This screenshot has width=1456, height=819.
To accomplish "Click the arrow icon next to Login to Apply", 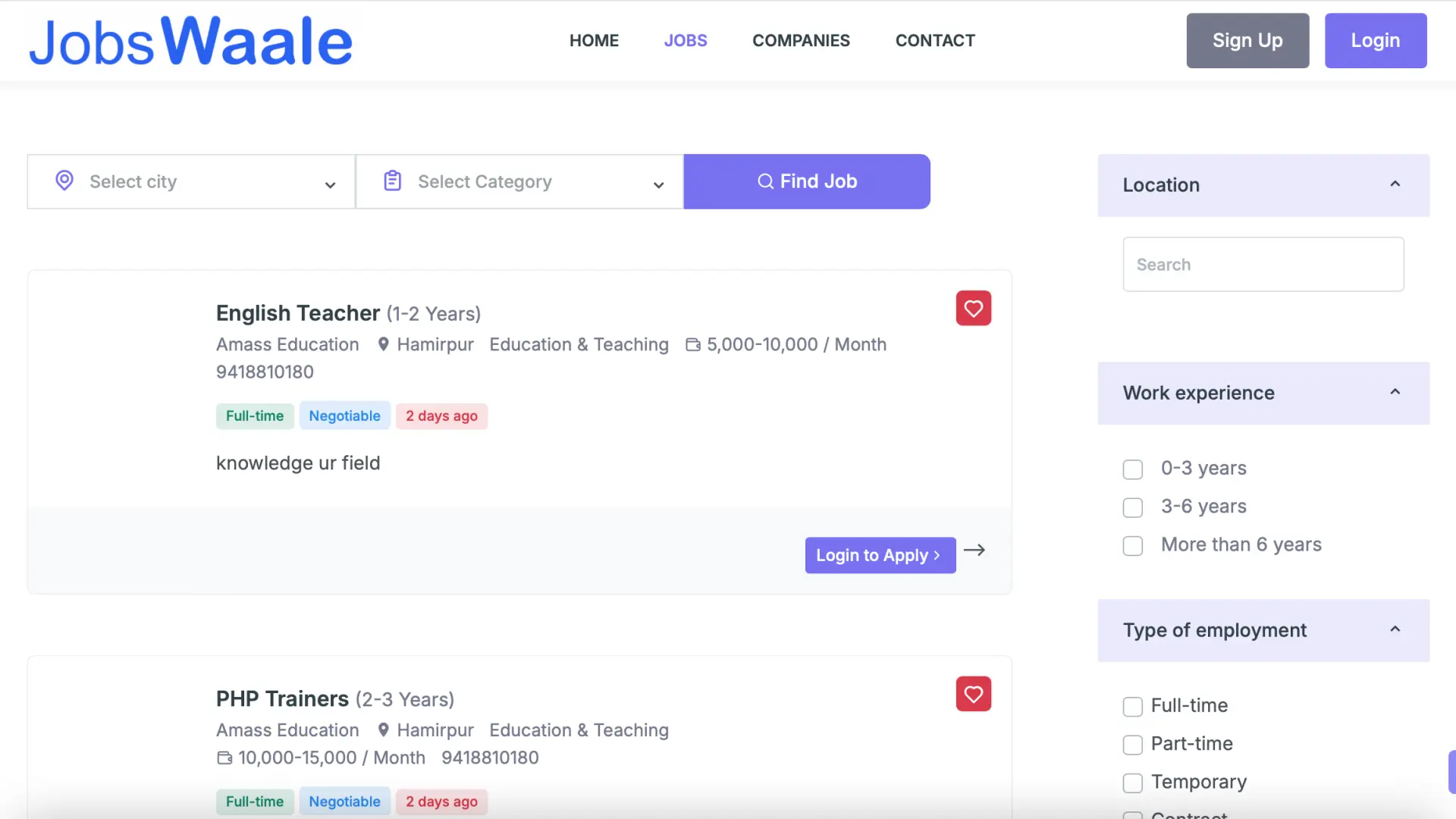I will [974, 549].
